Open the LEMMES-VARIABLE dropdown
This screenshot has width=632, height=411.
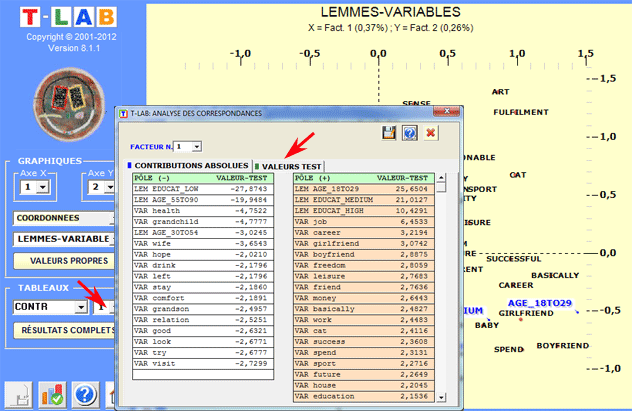[64, 239]
